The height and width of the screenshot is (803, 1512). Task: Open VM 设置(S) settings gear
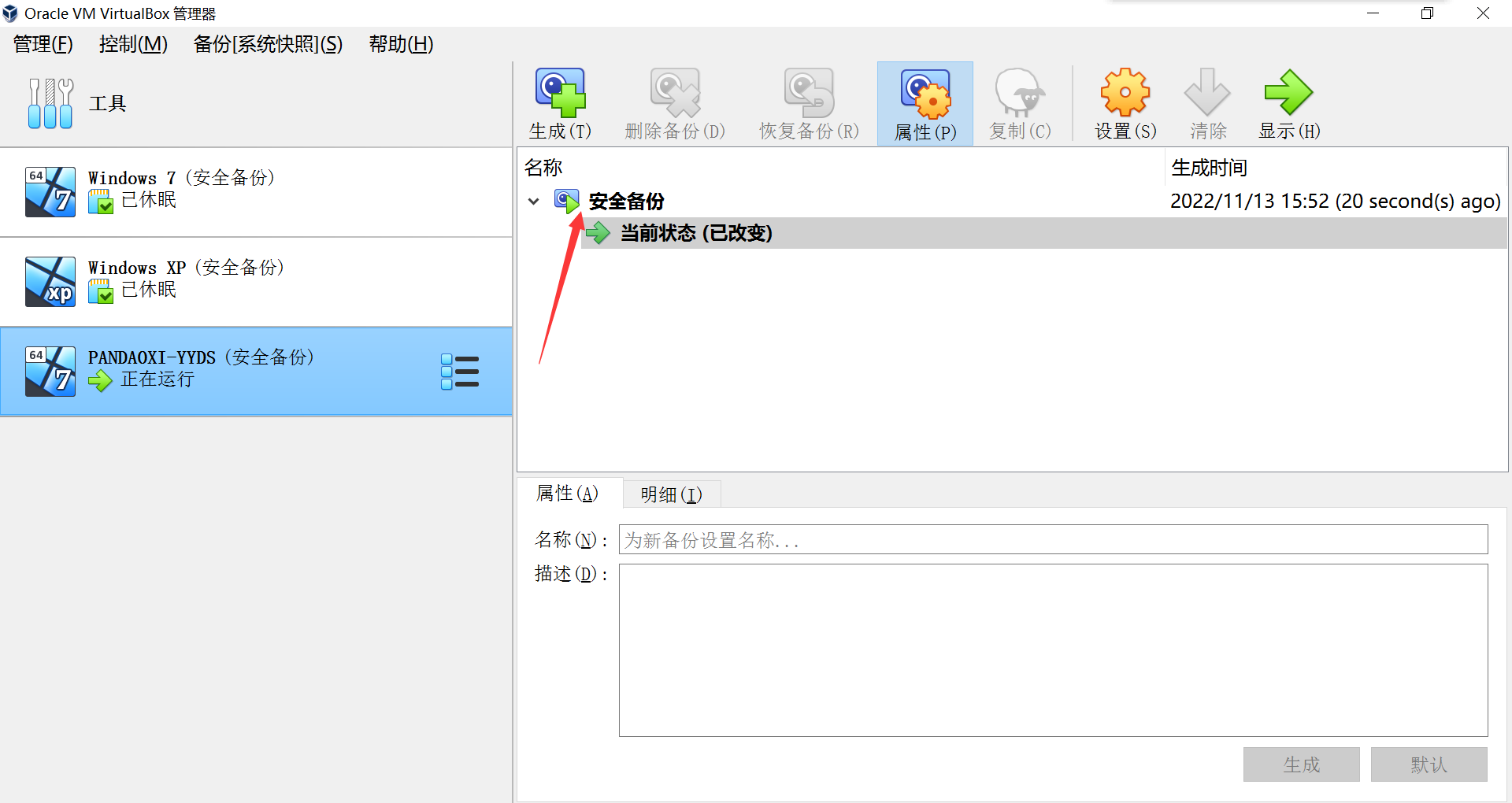click(1125, 92)
